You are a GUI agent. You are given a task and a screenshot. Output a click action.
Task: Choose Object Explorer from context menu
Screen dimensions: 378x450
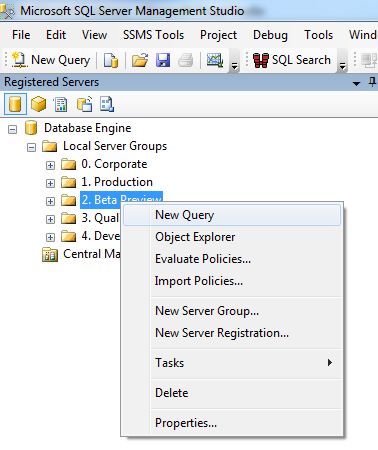coord(232,237)
